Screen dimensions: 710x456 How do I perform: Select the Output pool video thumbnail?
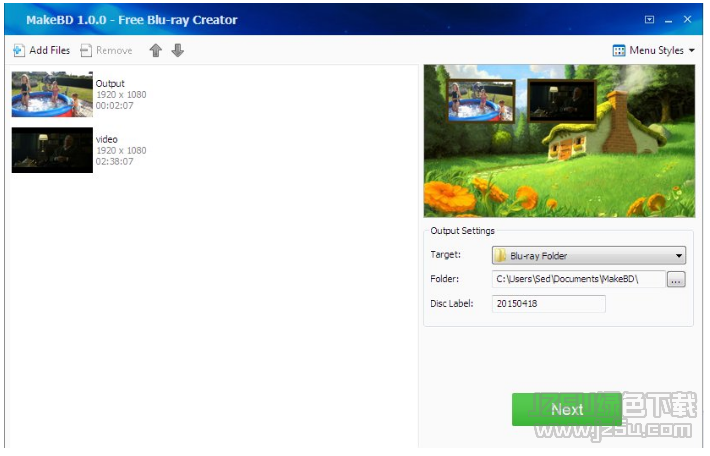52,94
